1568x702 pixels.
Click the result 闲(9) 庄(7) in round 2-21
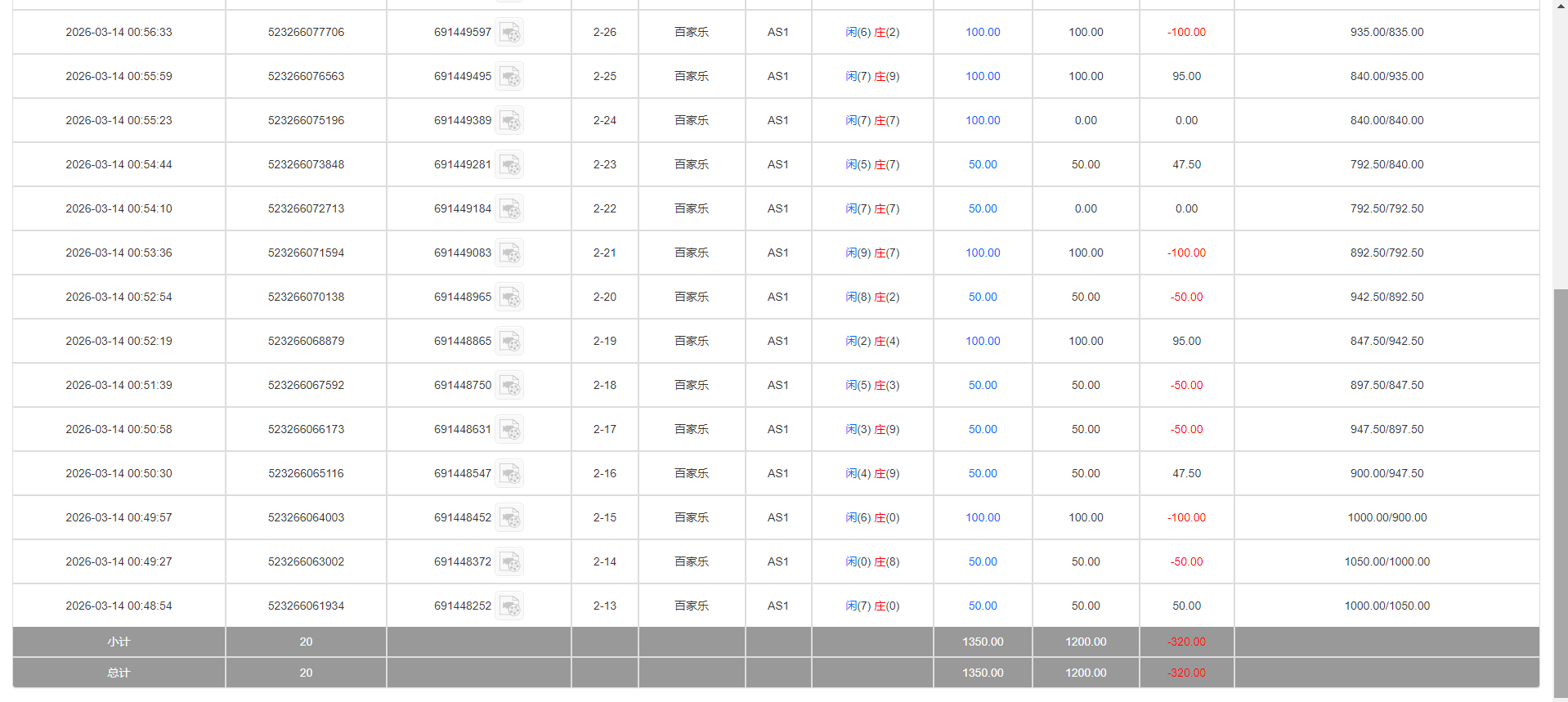871,253
